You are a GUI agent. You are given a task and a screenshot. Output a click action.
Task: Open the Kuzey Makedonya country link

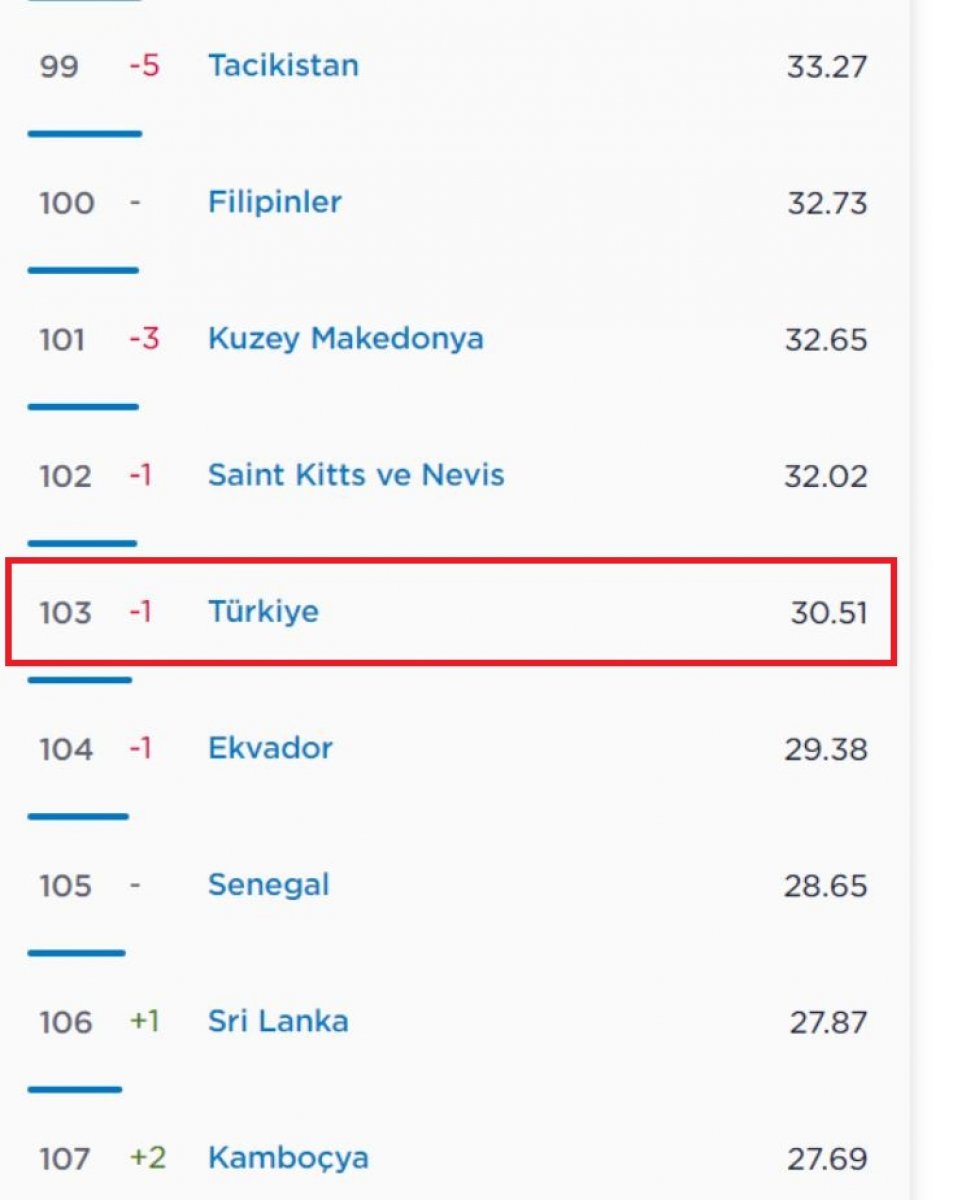(x=345, y=339)
